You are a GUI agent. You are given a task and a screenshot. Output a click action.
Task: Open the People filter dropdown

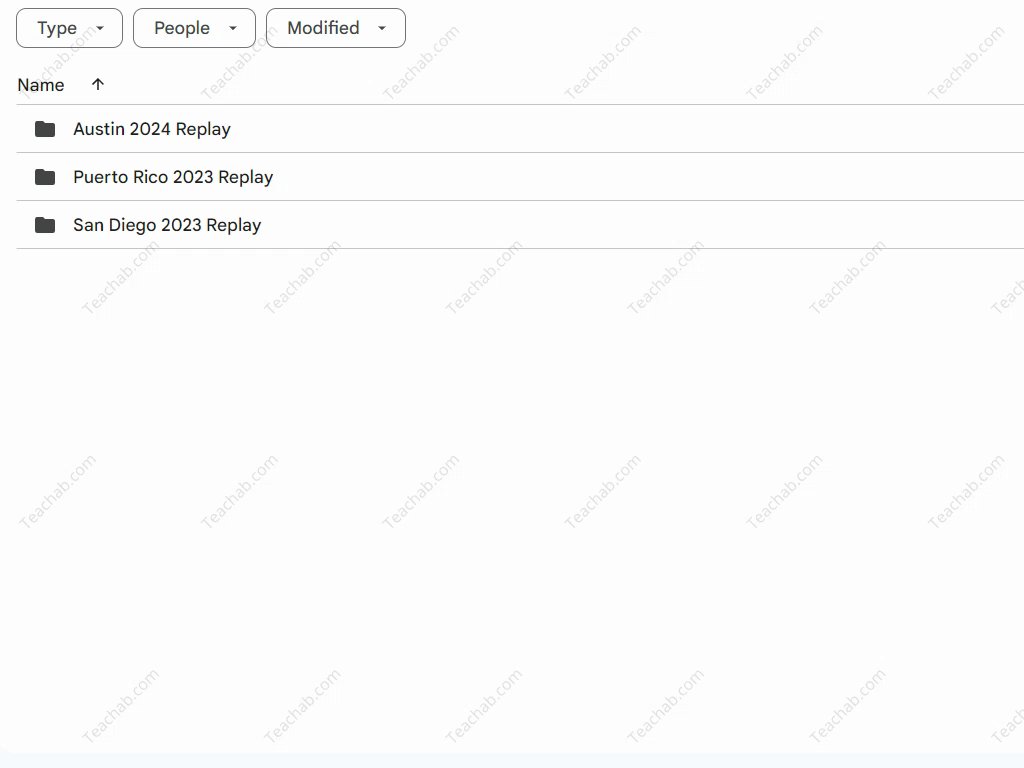194,28
